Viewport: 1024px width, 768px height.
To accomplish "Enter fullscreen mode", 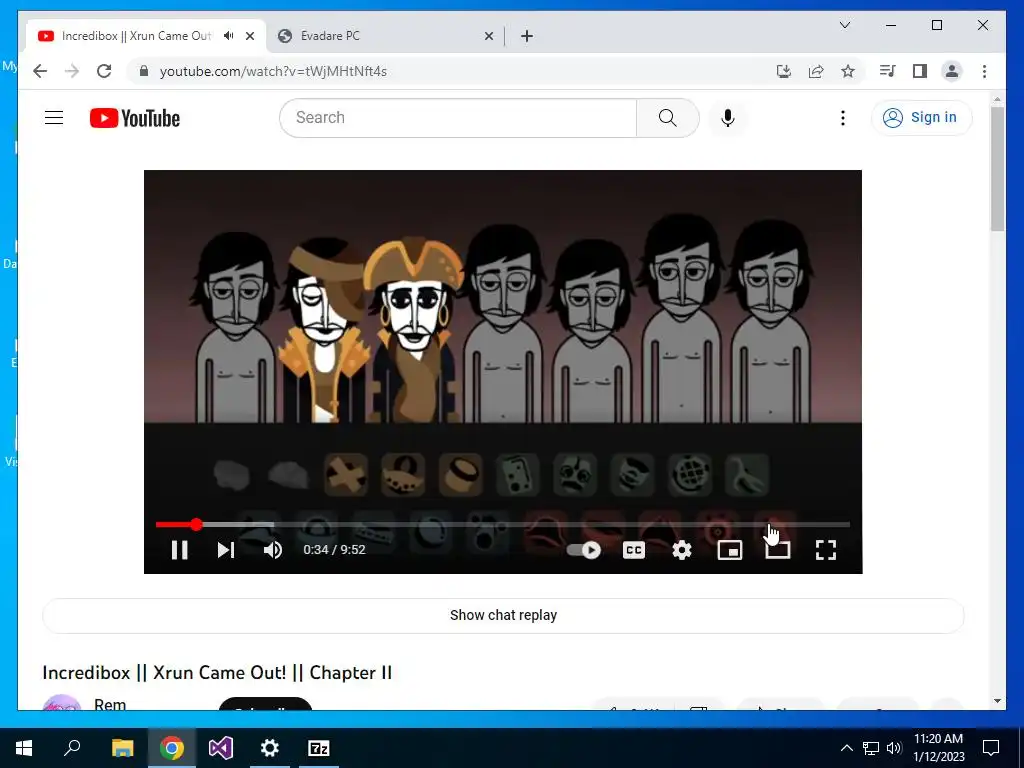I will 826,550.
